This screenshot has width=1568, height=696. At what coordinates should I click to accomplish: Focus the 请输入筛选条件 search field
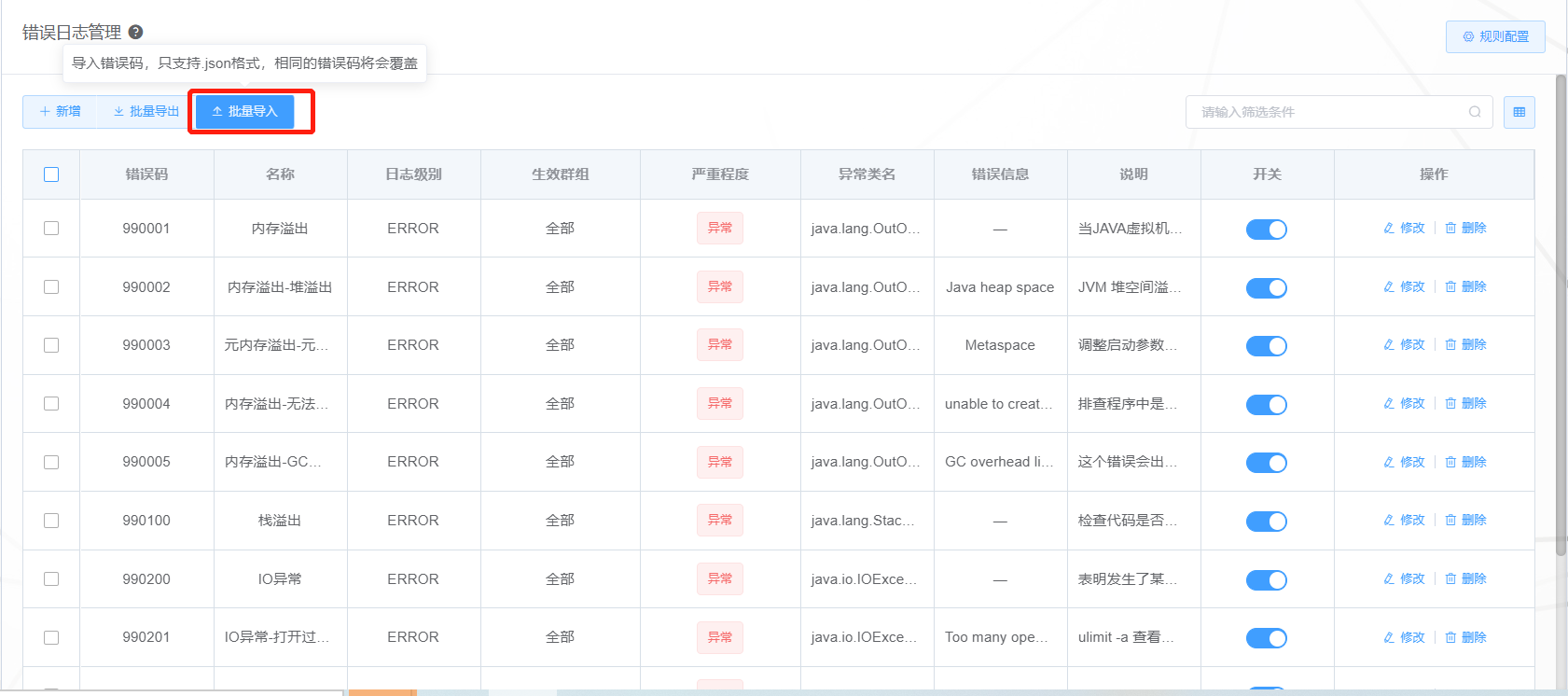click(x=1339, y=112)
